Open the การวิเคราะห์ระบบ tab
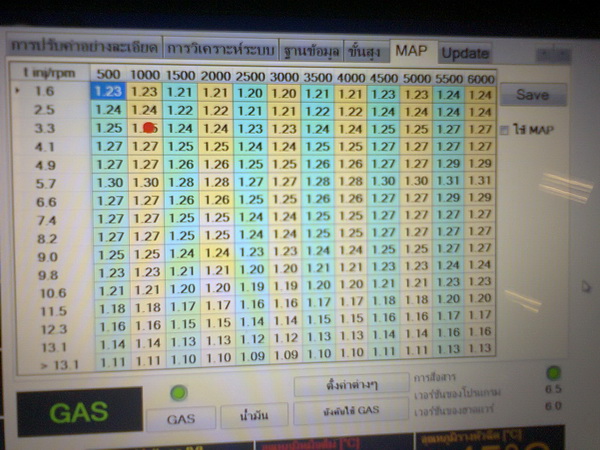This screenshot has width=600, height=450. pos(220,49)
